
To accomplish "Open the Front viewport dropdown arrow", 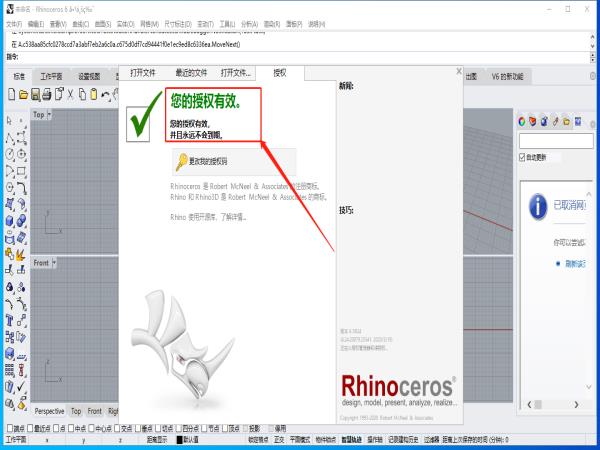I will [x=54, y=263].
